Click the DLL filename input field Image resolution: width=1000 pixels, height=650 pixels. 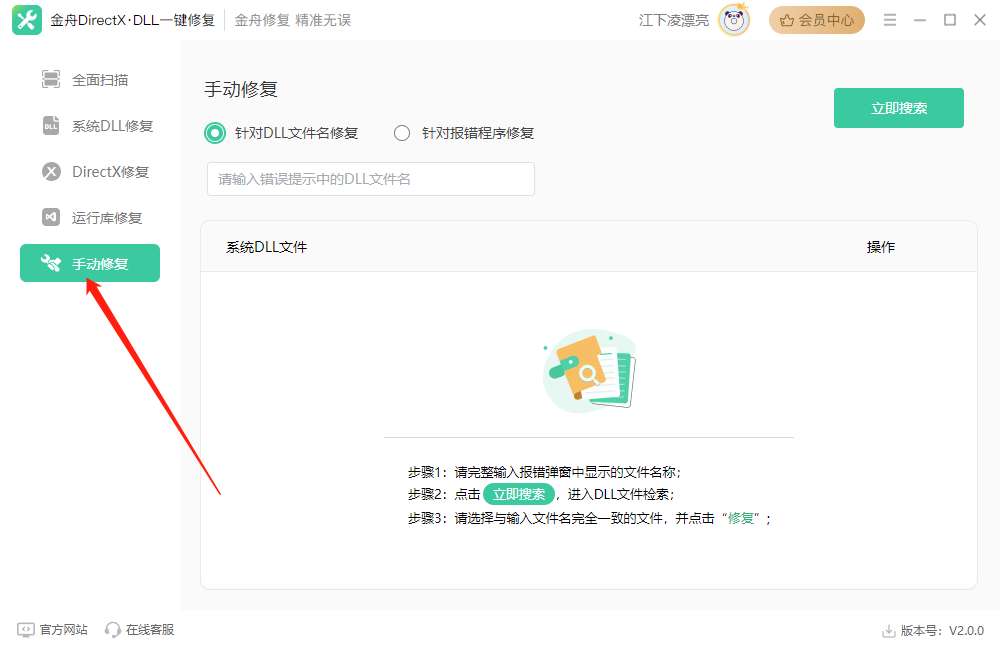point(370,179)
